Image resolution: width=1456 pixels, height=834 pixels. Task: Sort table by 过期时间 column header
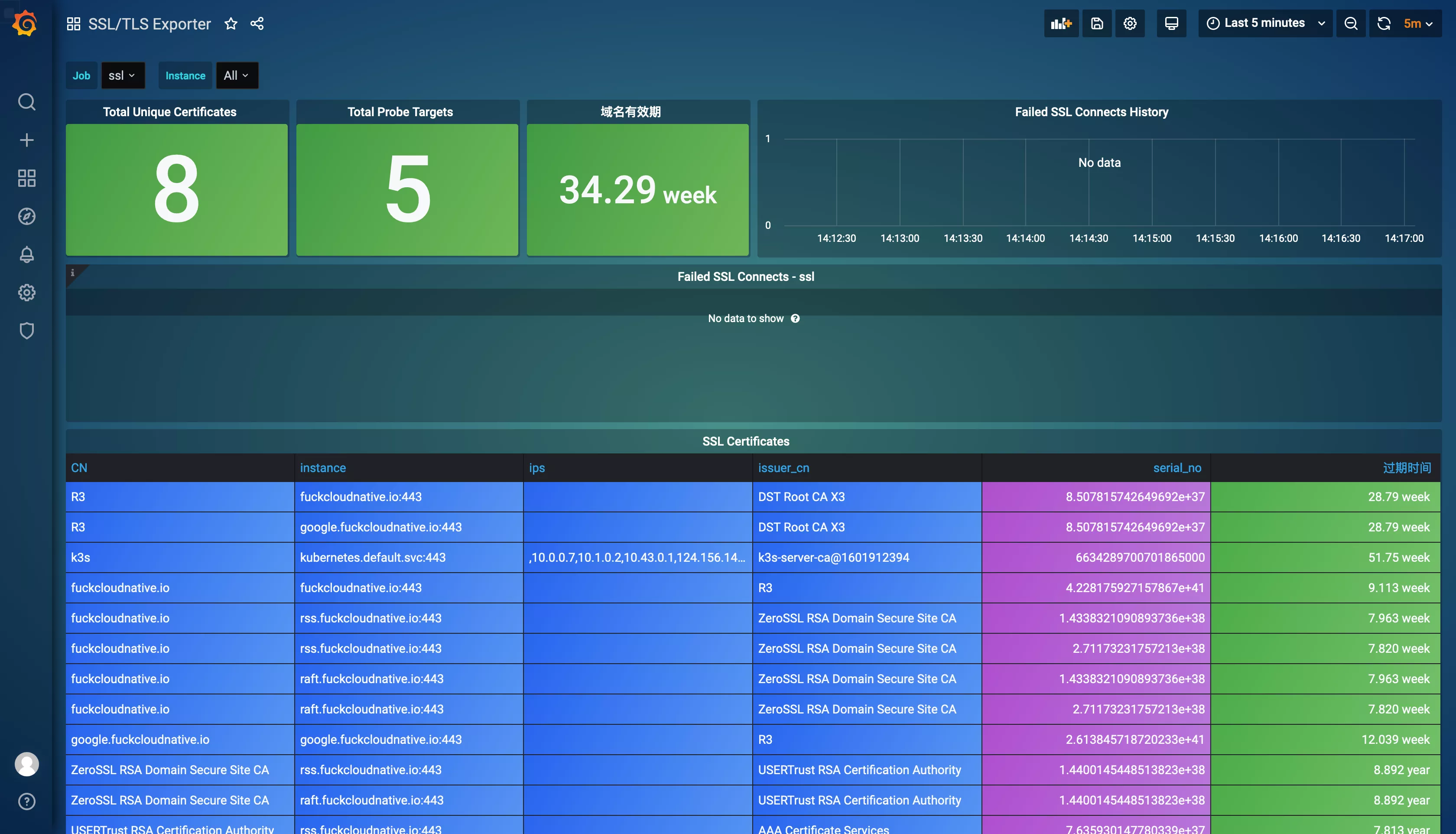pyautogui.click(x=1407, y=468)
